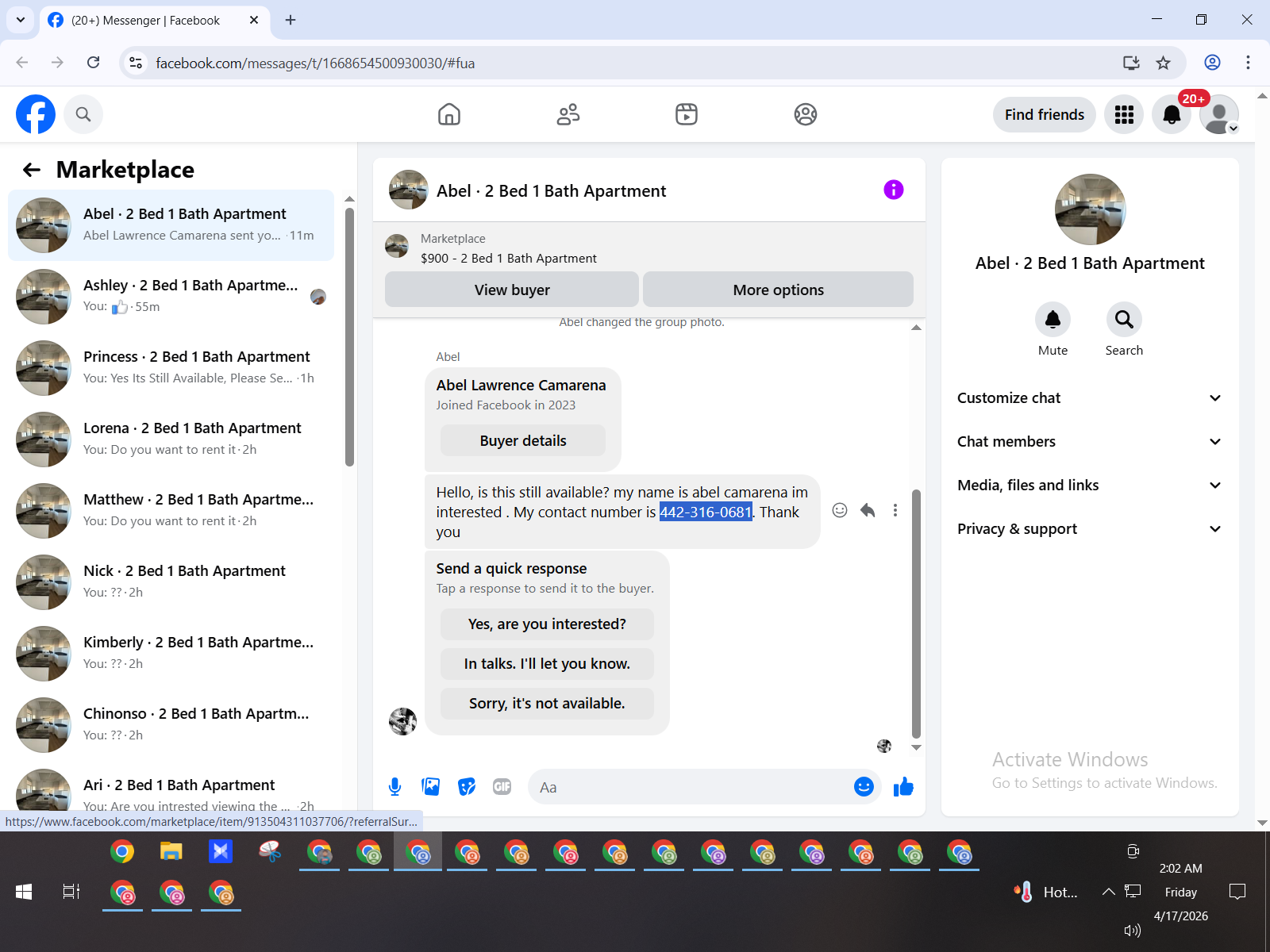Open the Facebook search icon
The width and height of the screenshot is (1270, 952).
click(x=83, y=114)
